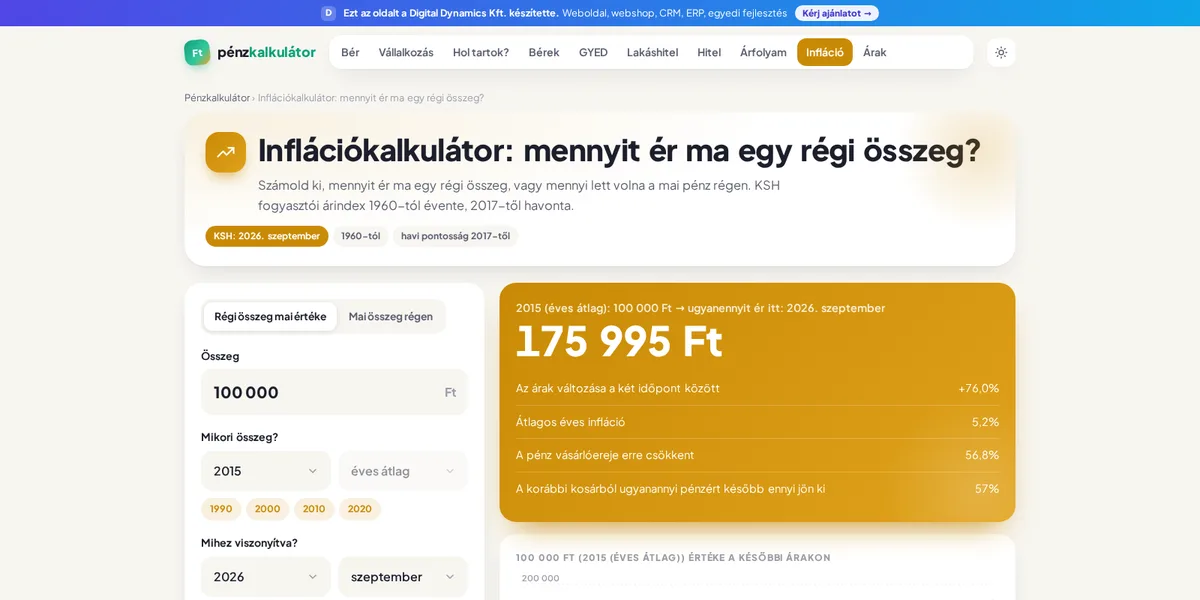Screen dimensions: 1200x600
Task: Click the A pénz vásárlóereje erre csökkent label
Action: click(x=605, y=455)
